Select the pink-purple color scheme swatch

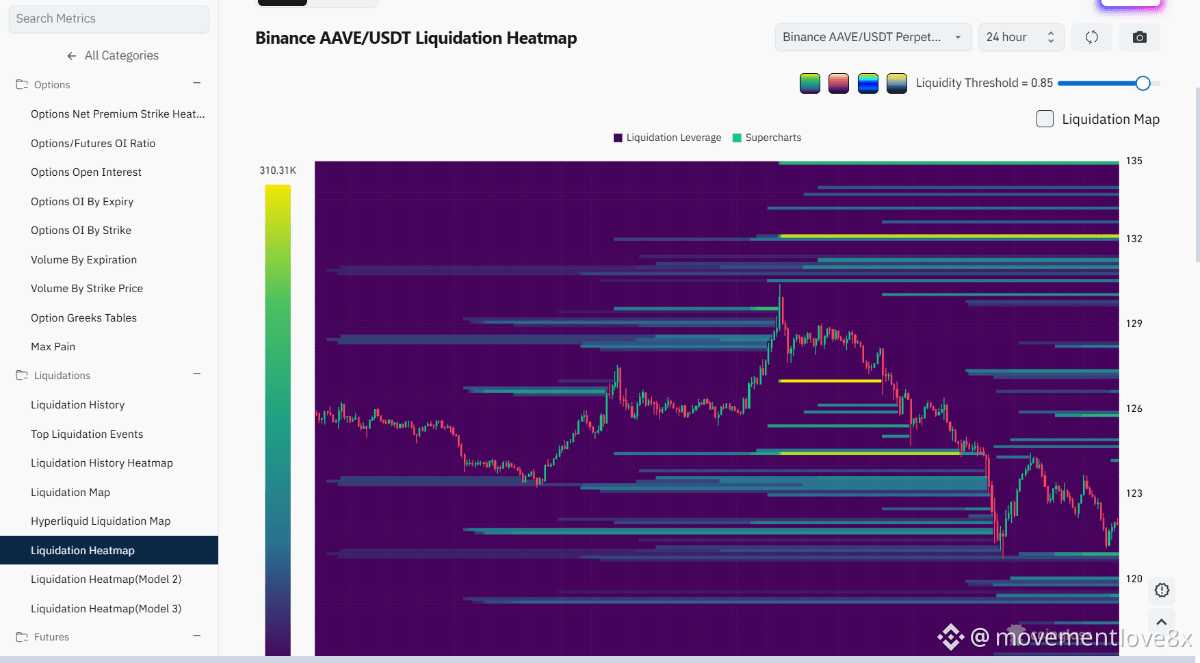(839, 83)
